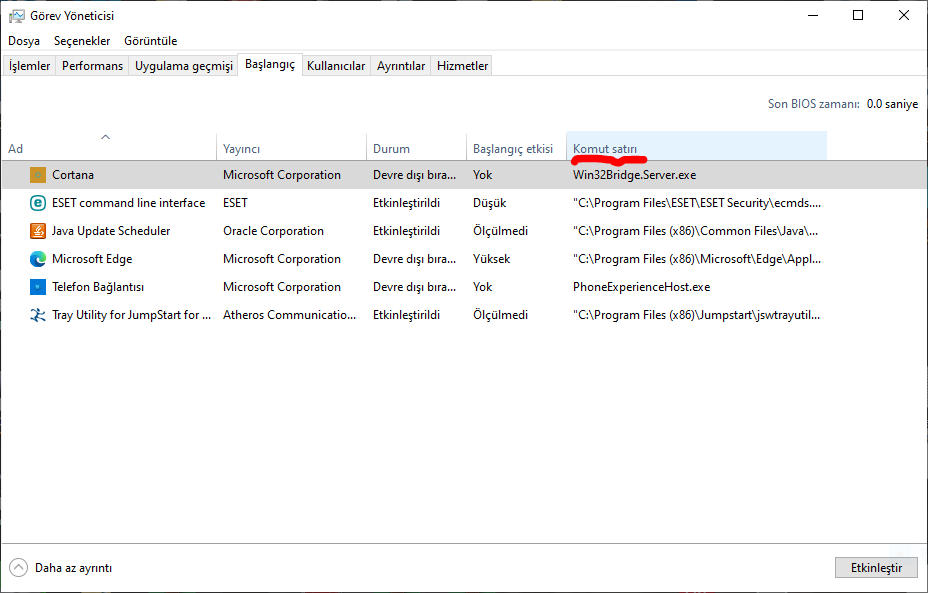The height and width of the screenshot is (593, 928).
Task: Switch to the Hizmetler tab
Action: [x=463, y=66]
